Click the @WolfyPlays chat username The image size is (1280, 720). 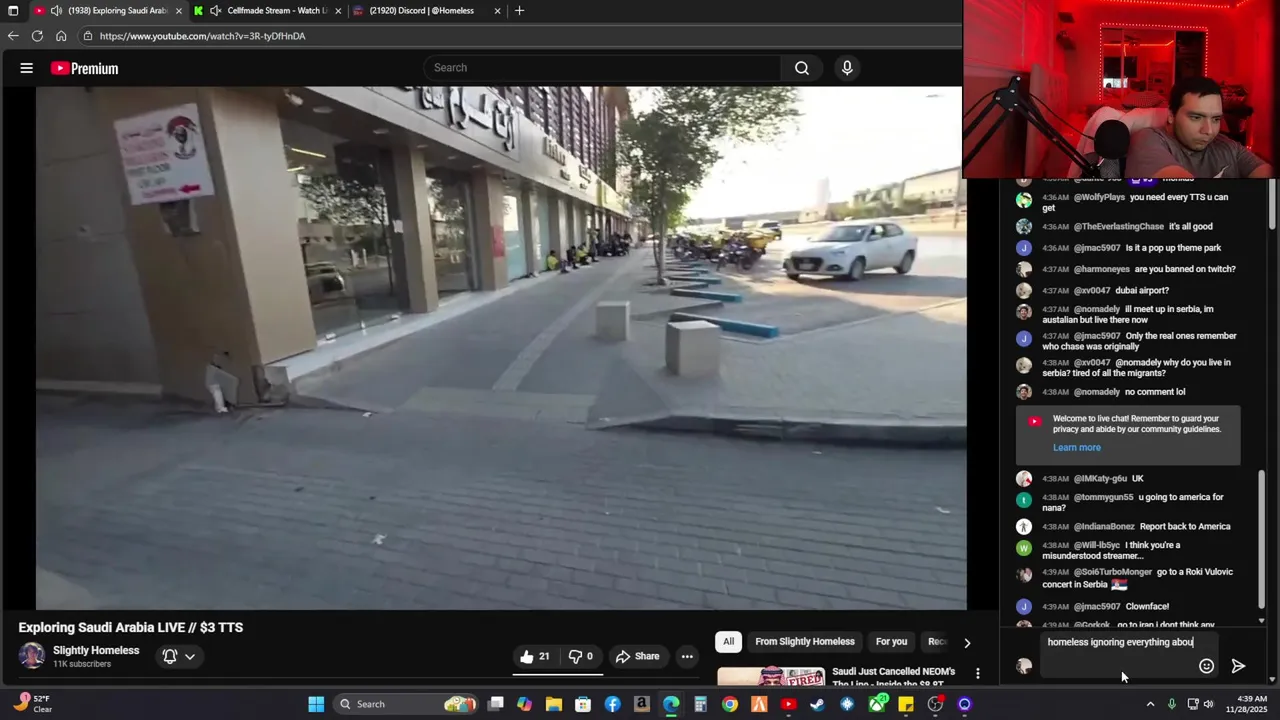[1099, 197]
